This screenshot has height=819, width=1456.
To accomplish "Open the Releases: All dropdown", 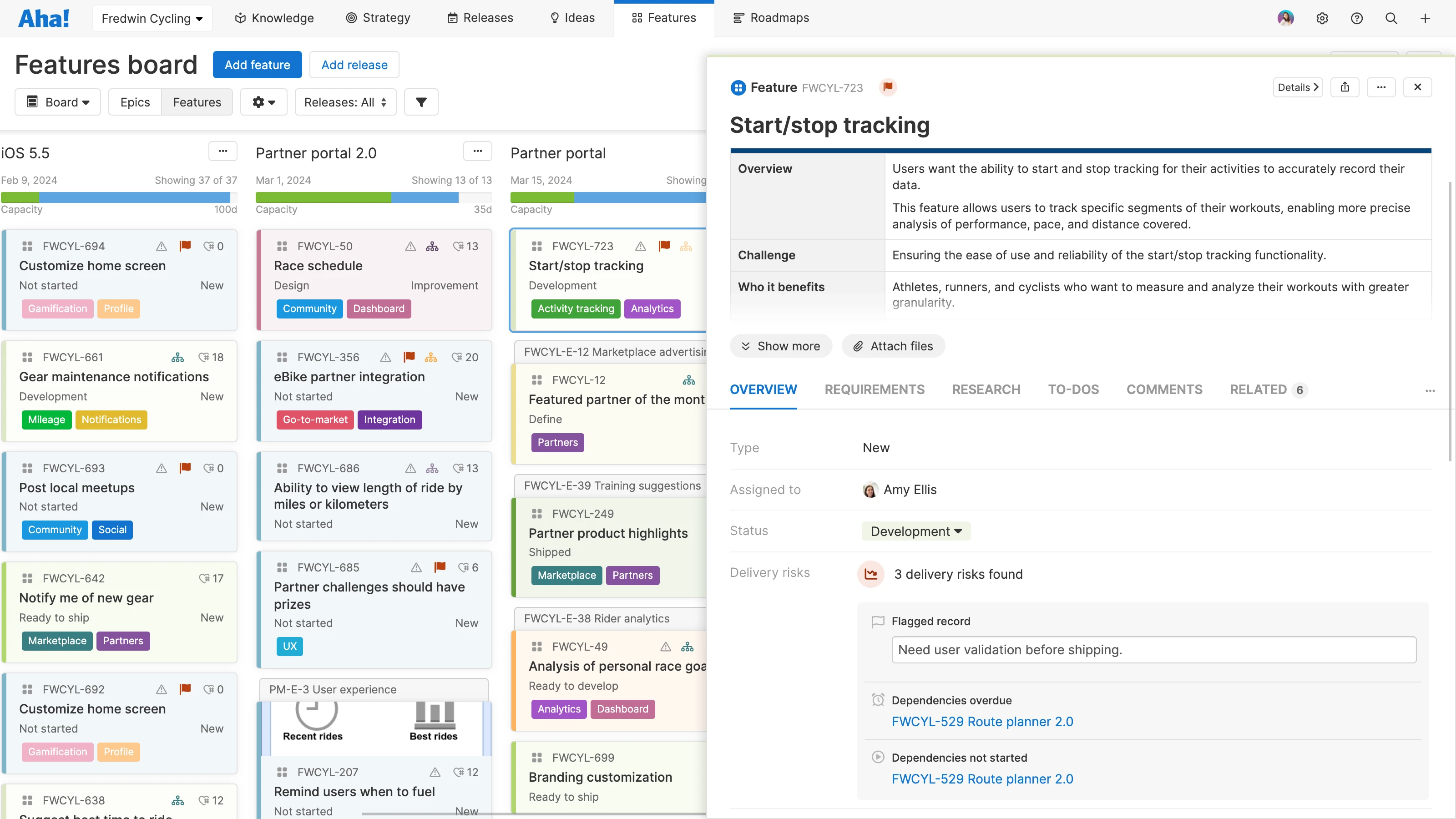I will (x=345, y=102).
